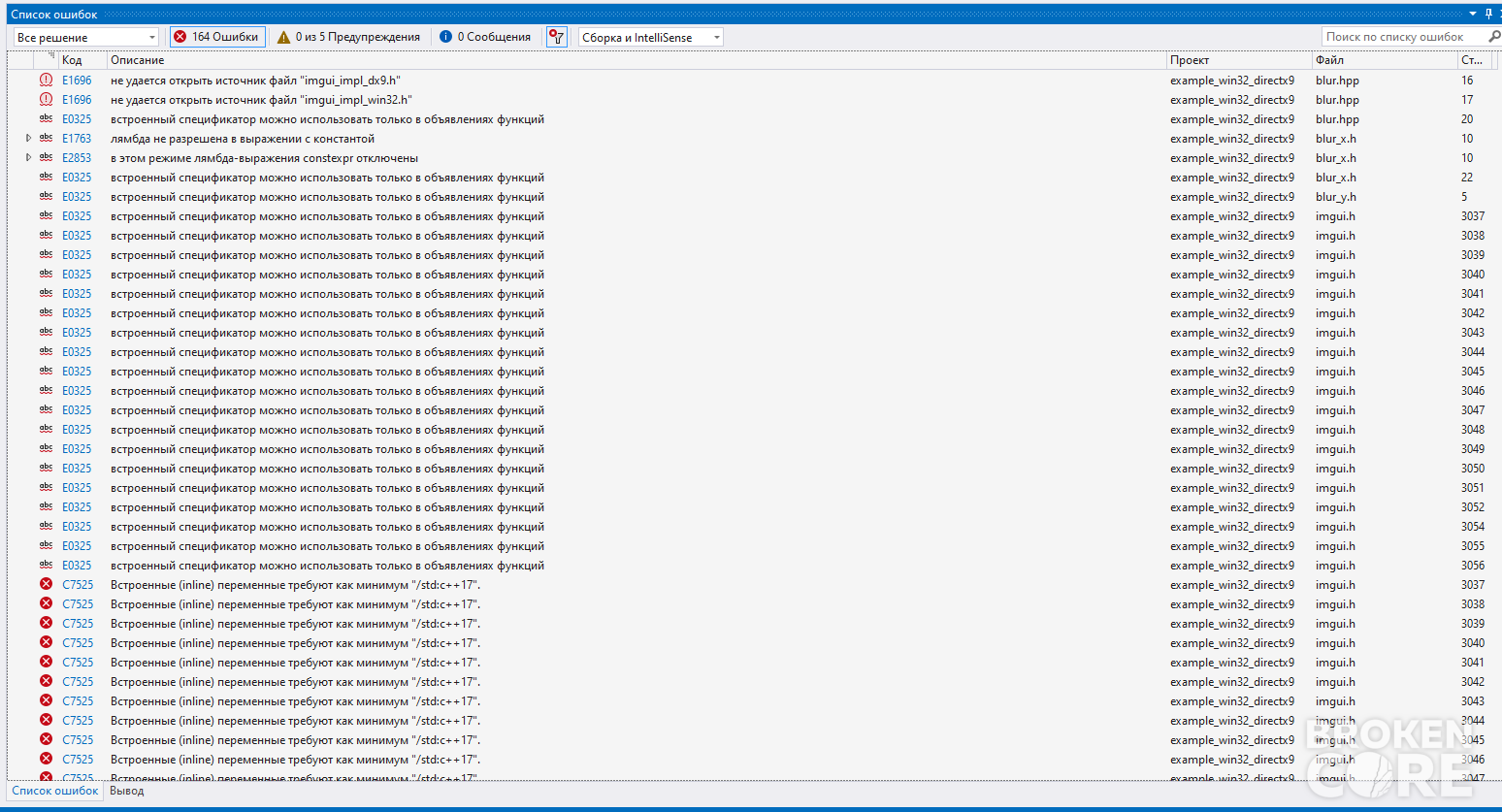Select the Список ошибок tab
The image size is (1502, 812).
(55, 791)
